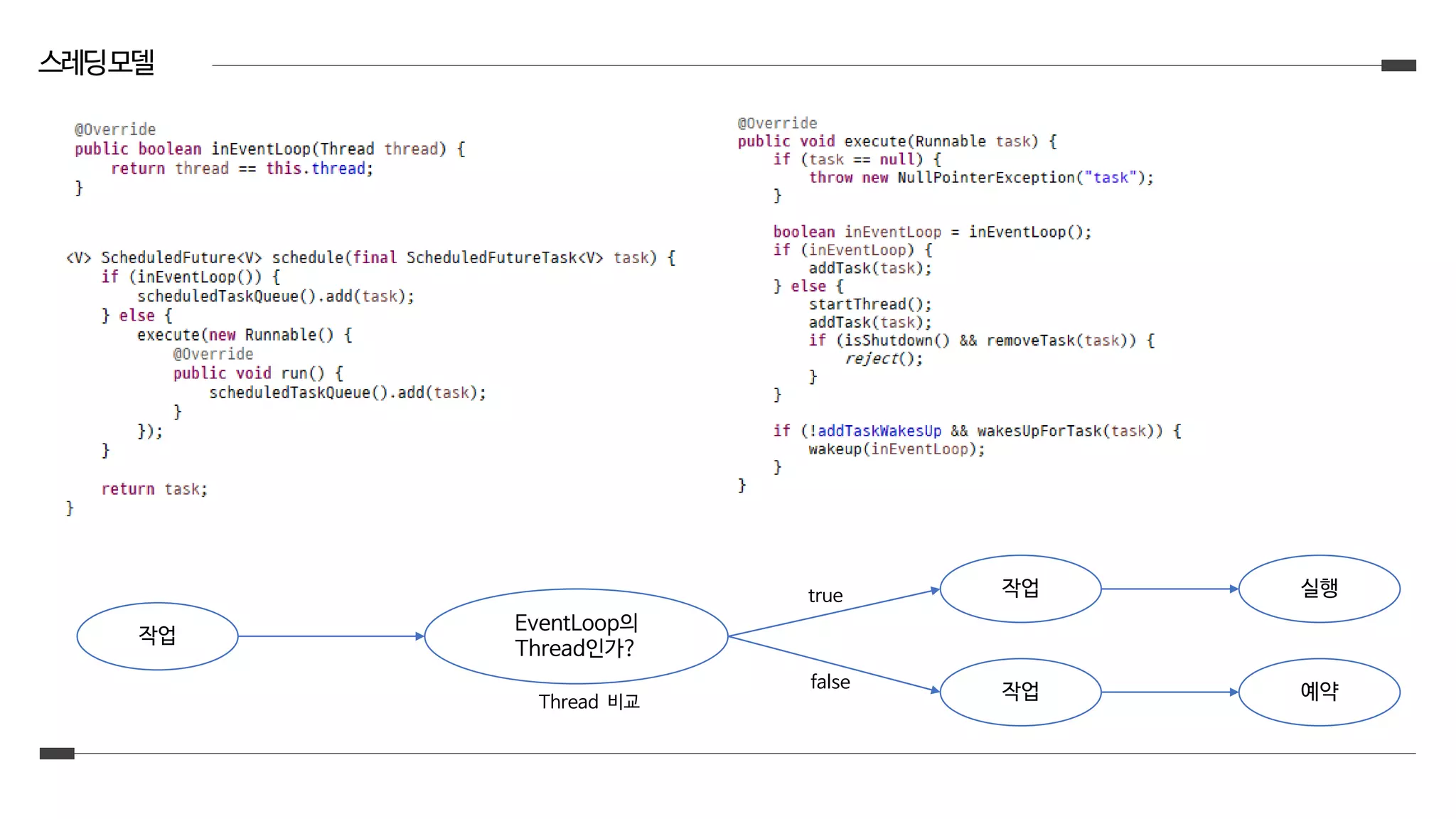Click the return task; code line
The height and width of the screenshot is (819, 1456).
[154, 489]
